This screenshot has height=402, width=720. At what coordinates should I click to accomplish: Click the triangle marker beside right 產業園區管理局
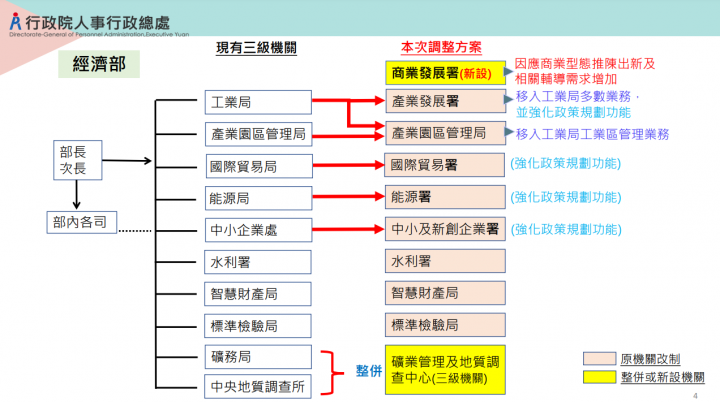tap(509, 132)
